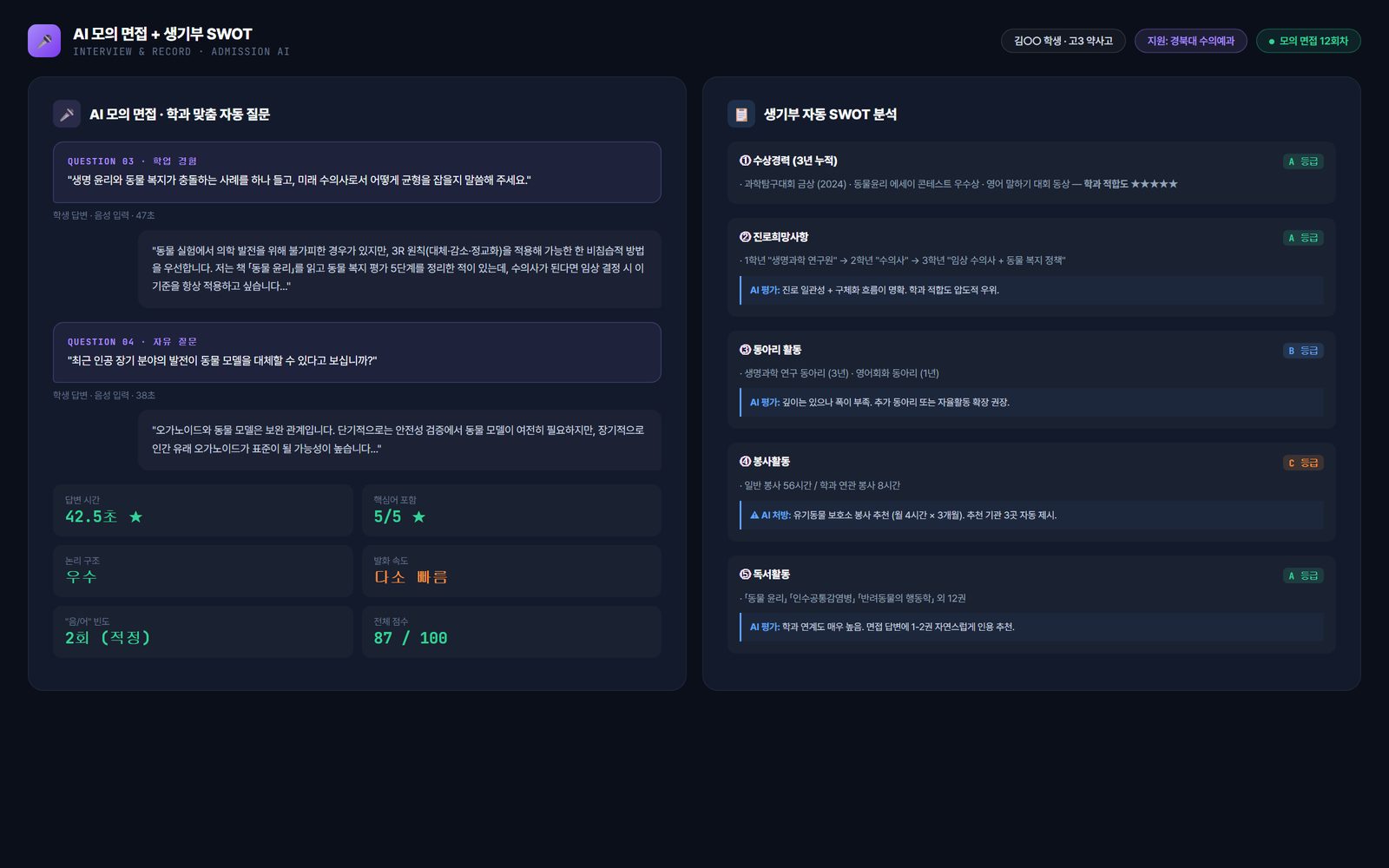Select the 지원: 경북대 수의예과 pill

click(x=1191, y=41)
